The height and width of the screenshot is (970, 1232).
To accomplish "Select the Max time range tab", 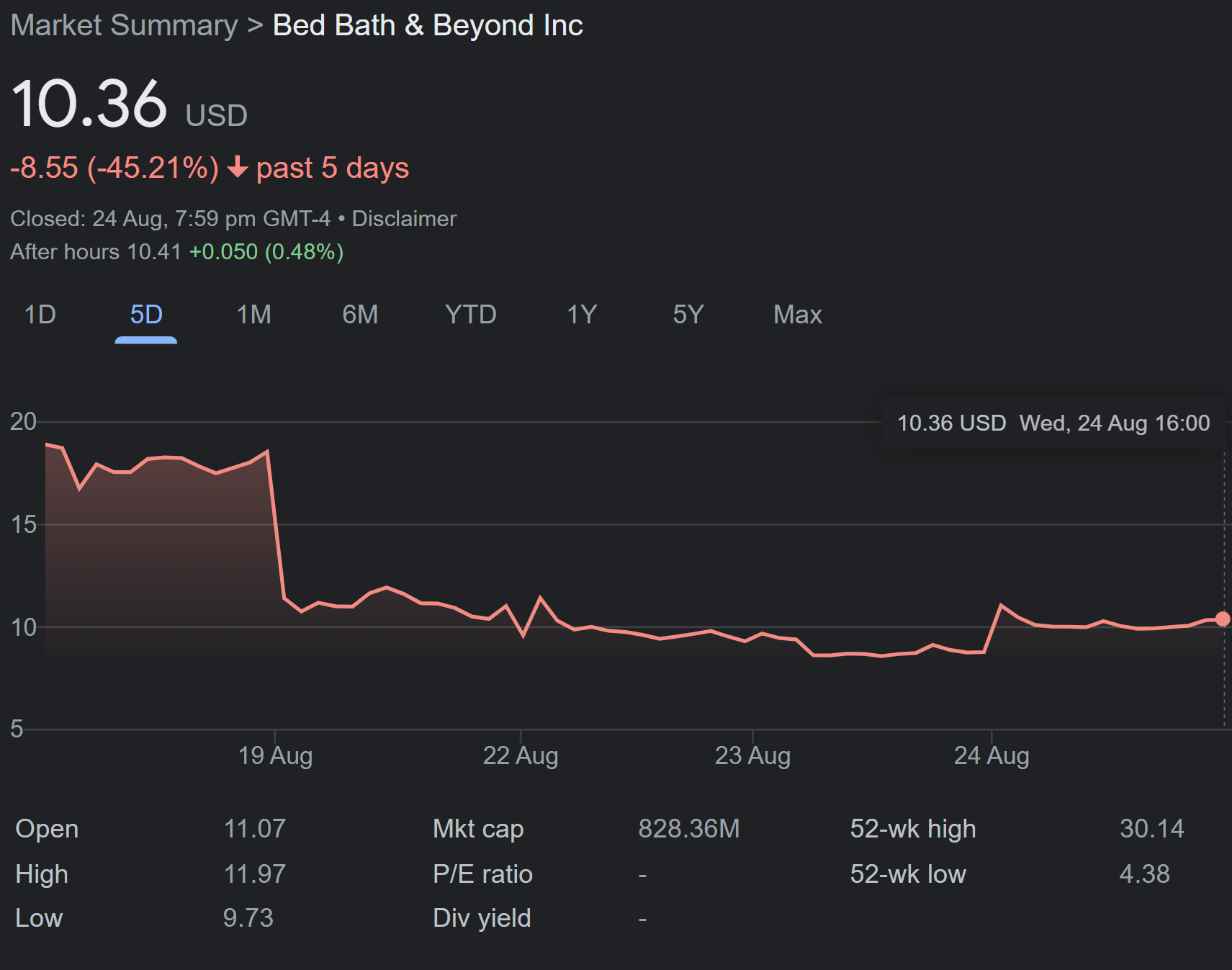I will click(797, 315).
